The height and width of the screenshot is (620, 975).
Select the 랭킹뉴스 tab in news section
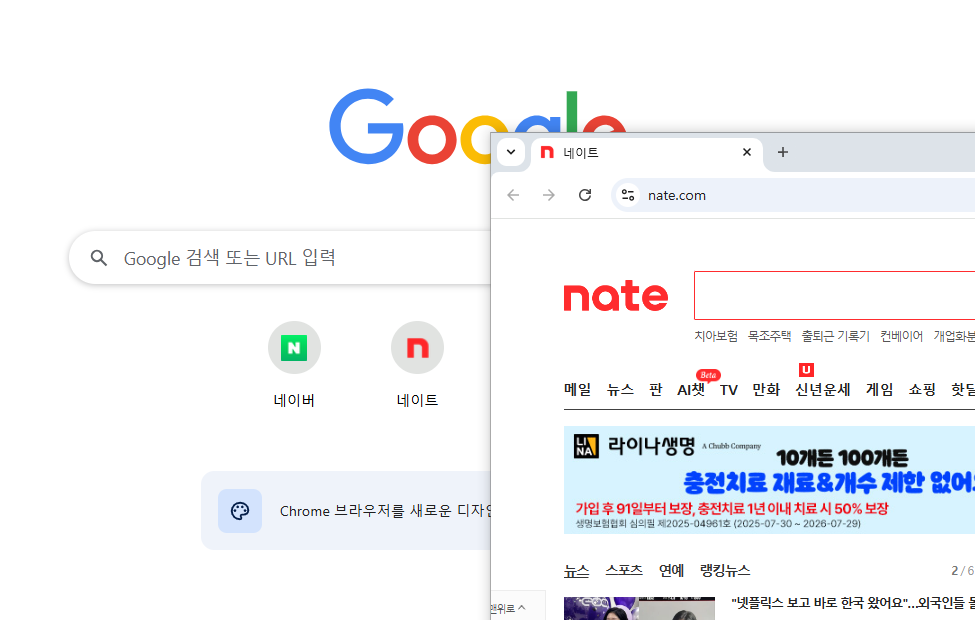pos(725,570)
